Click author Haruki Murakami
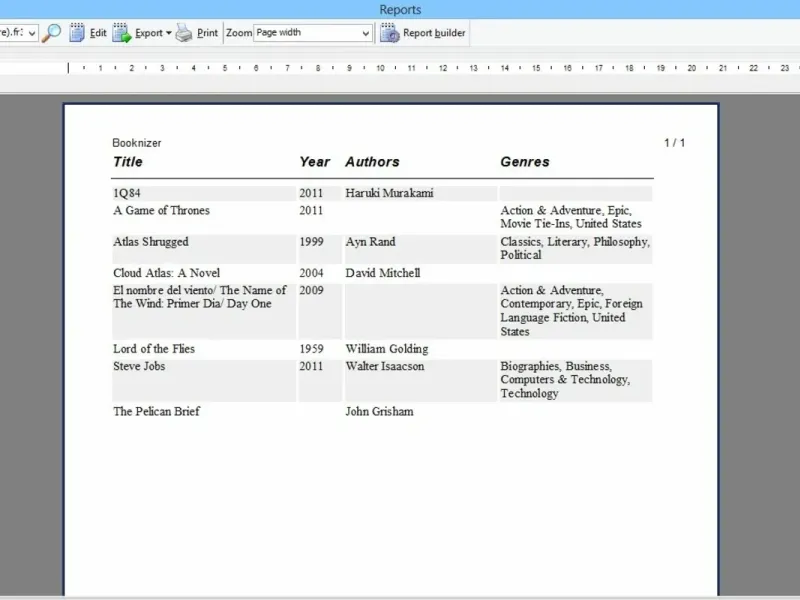 point(389,193)
